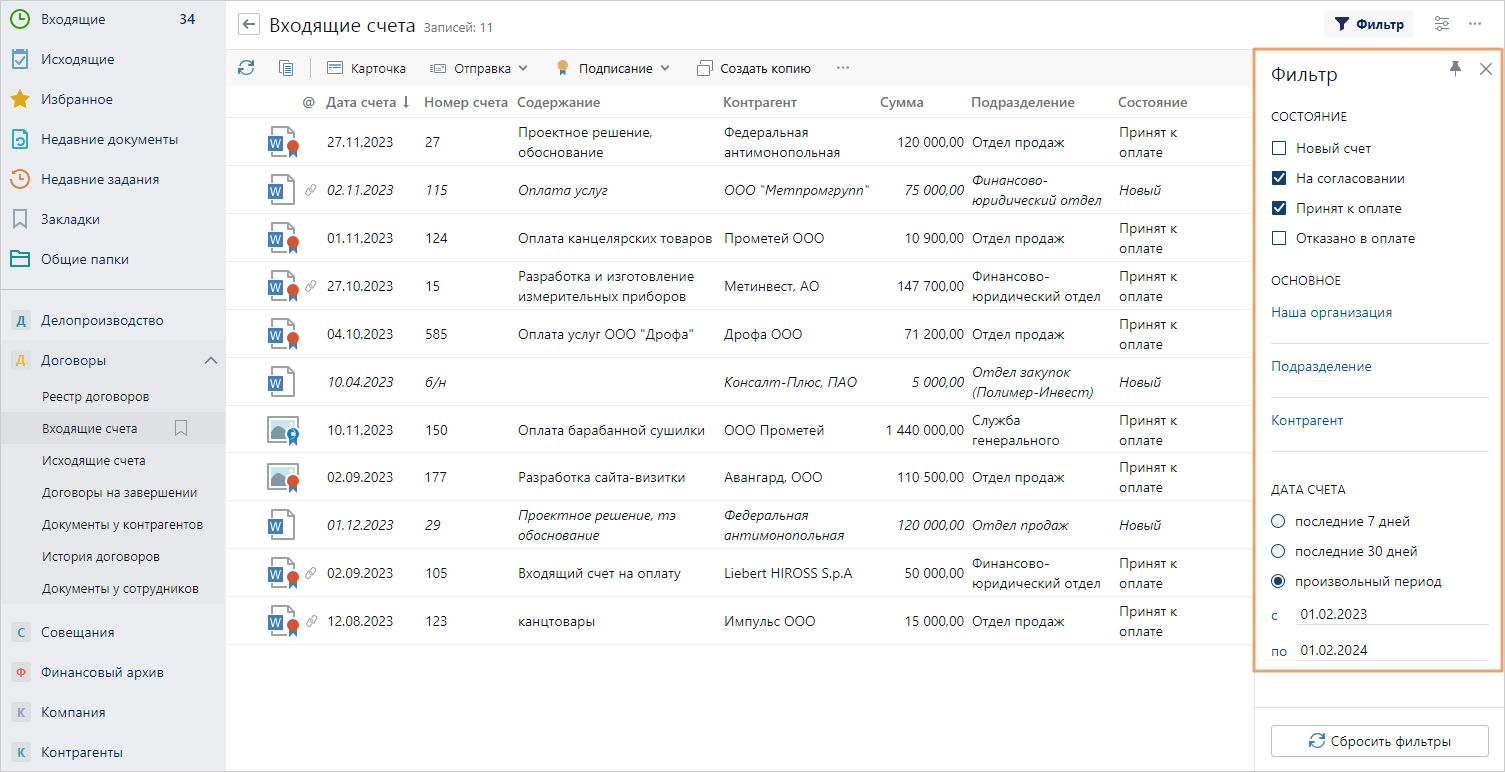Click the copy documents icon in the toolbar
The width and height of the screenshot is (1505, 772).
(286, 68)
